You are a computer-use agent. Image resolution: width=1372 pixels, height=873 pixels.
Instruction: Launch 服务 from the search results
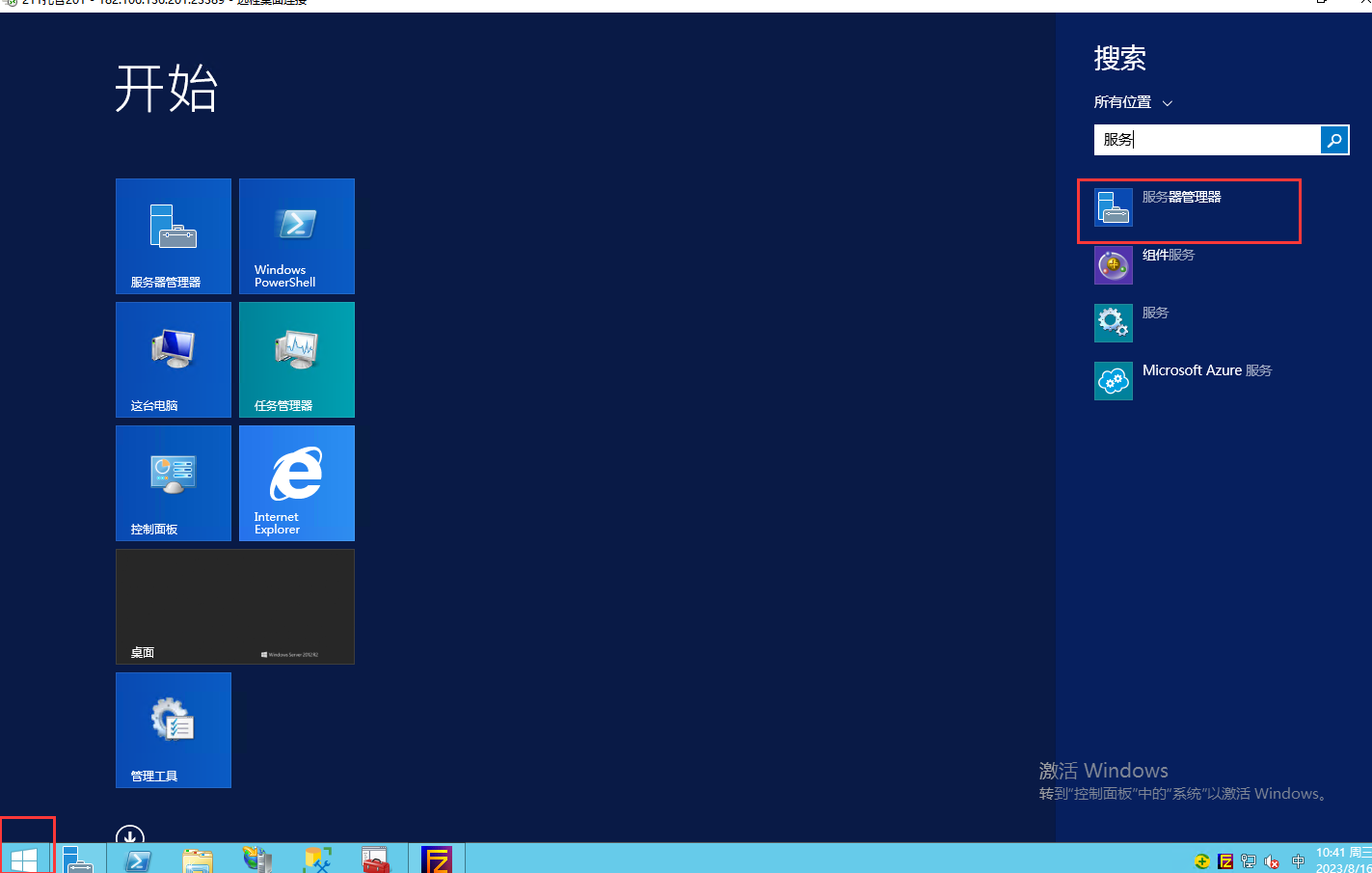coord(1154,322)
